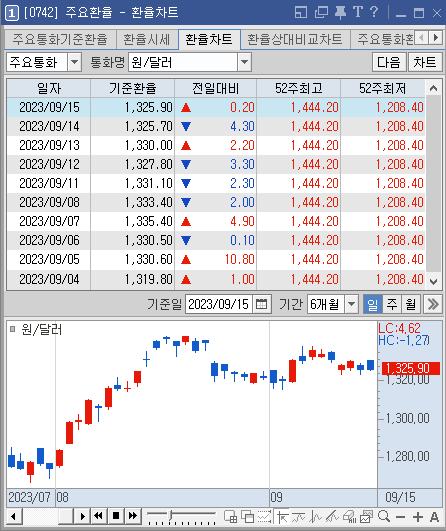Click the 52주최고 column header
Screen dimensions: 446x531
pyautogui.click(x=298, y=89)
